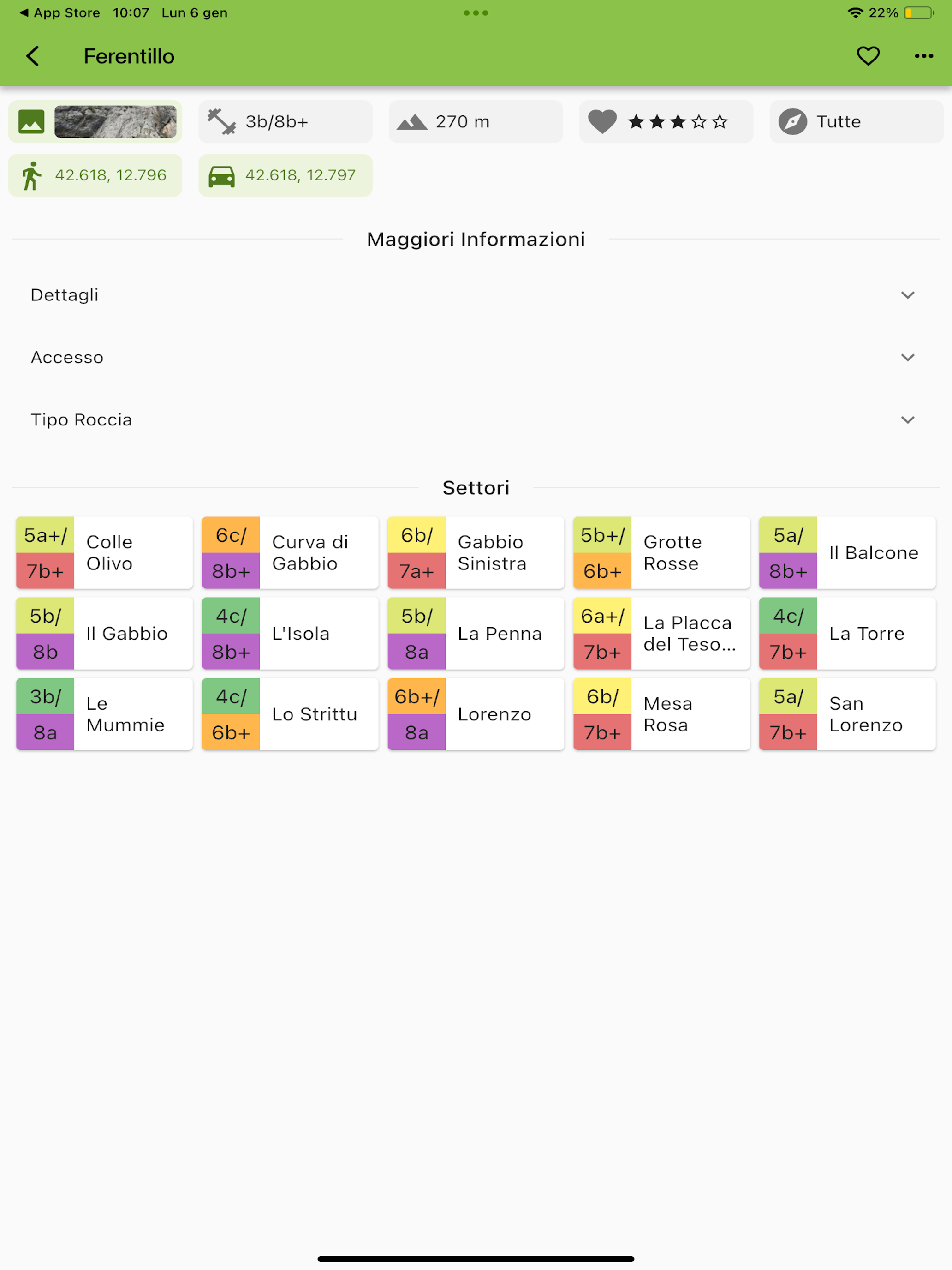Toggle the favorite heart for Ferentillo
The width and height of the screenshot is (952, 1270).
(x=868, y=56)
